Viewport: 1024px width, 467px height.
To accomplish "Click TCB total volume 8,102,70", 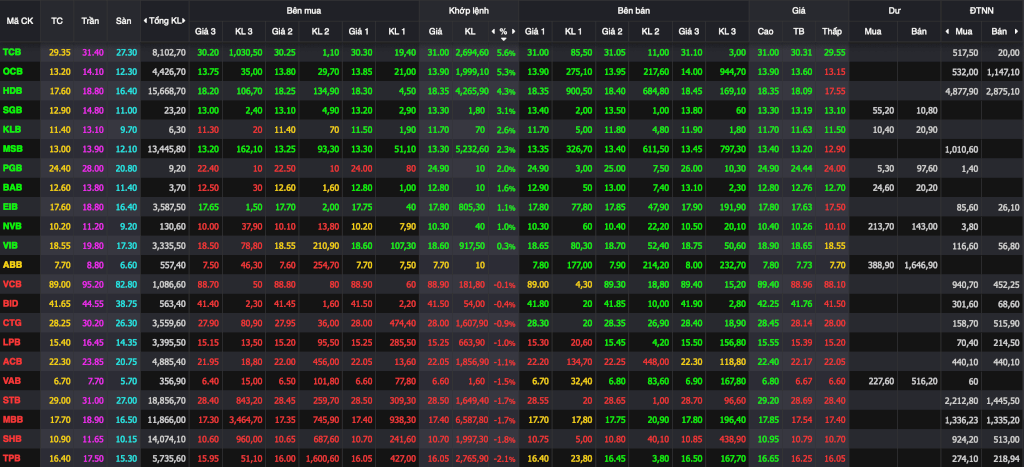I will click(x=169, y=52).
